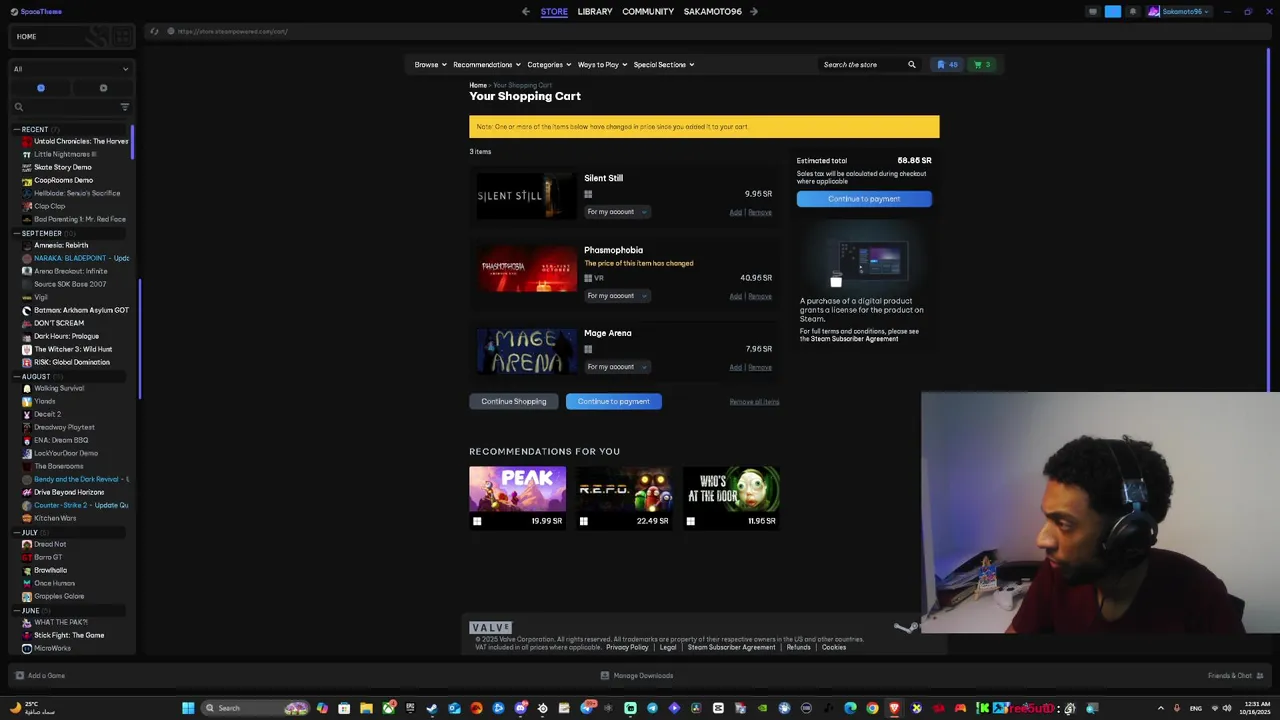This screenshot has width=1280, height=720.
Task: Open the STORE tab
Action: click(x=554, y=12)
